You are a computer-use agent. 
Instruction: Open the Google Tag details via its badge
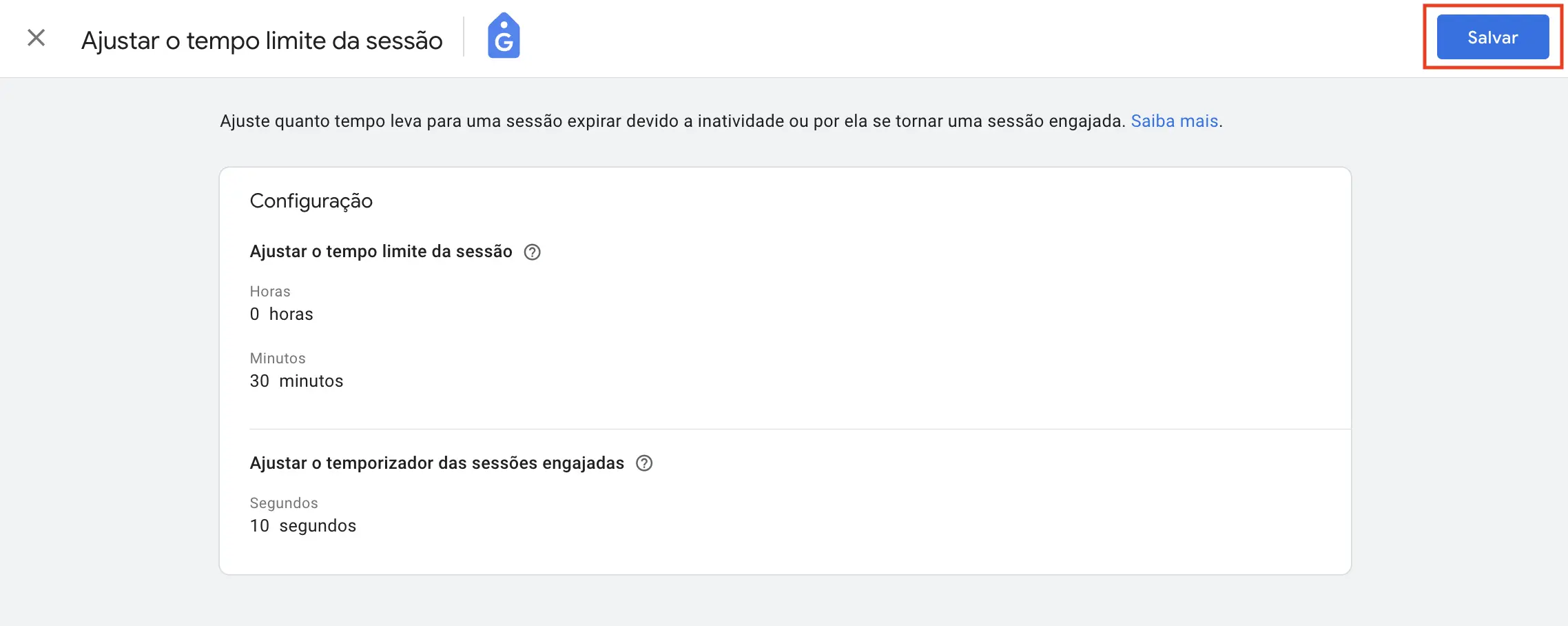point(504,34)
